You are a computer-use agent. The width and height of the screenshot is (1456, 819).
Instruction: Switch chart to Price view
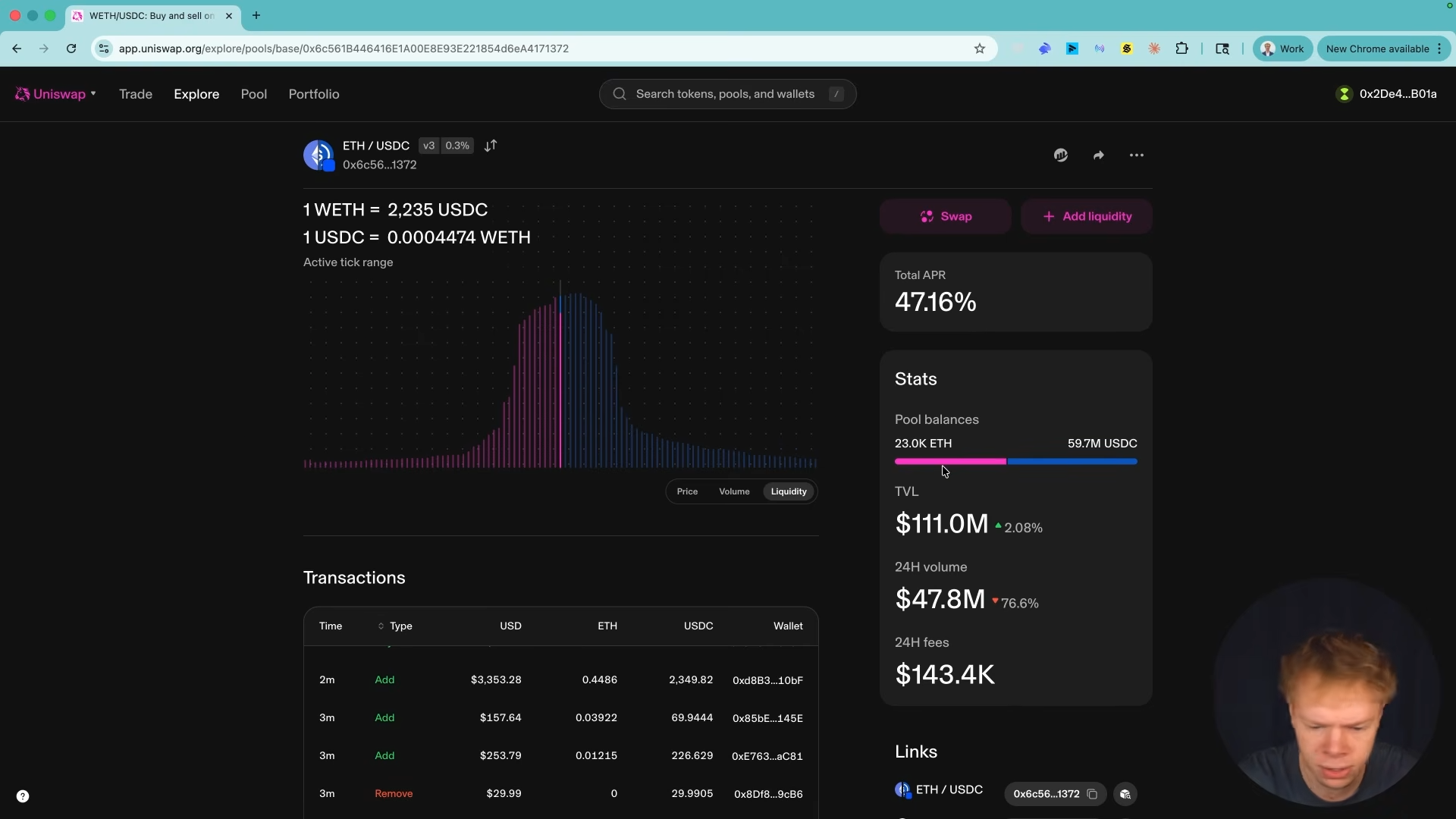pyautogui.click(x=687, y=491)
